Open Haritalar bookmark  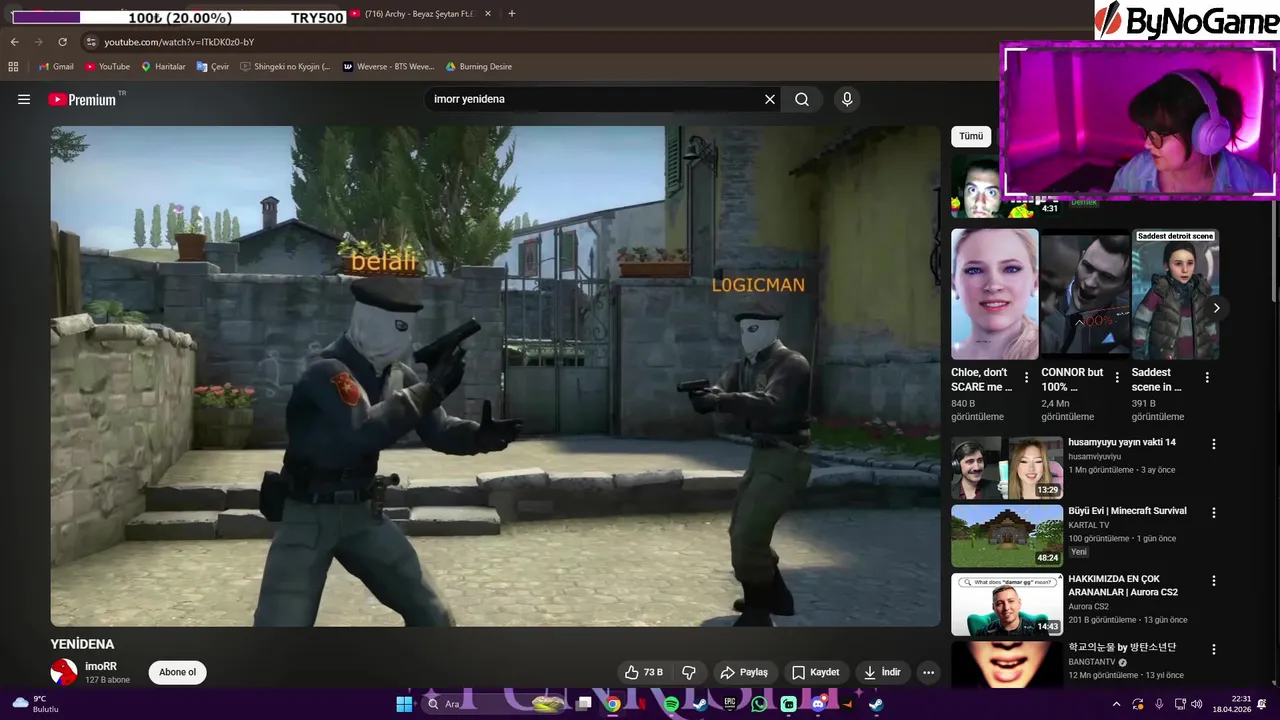[163, 66]
